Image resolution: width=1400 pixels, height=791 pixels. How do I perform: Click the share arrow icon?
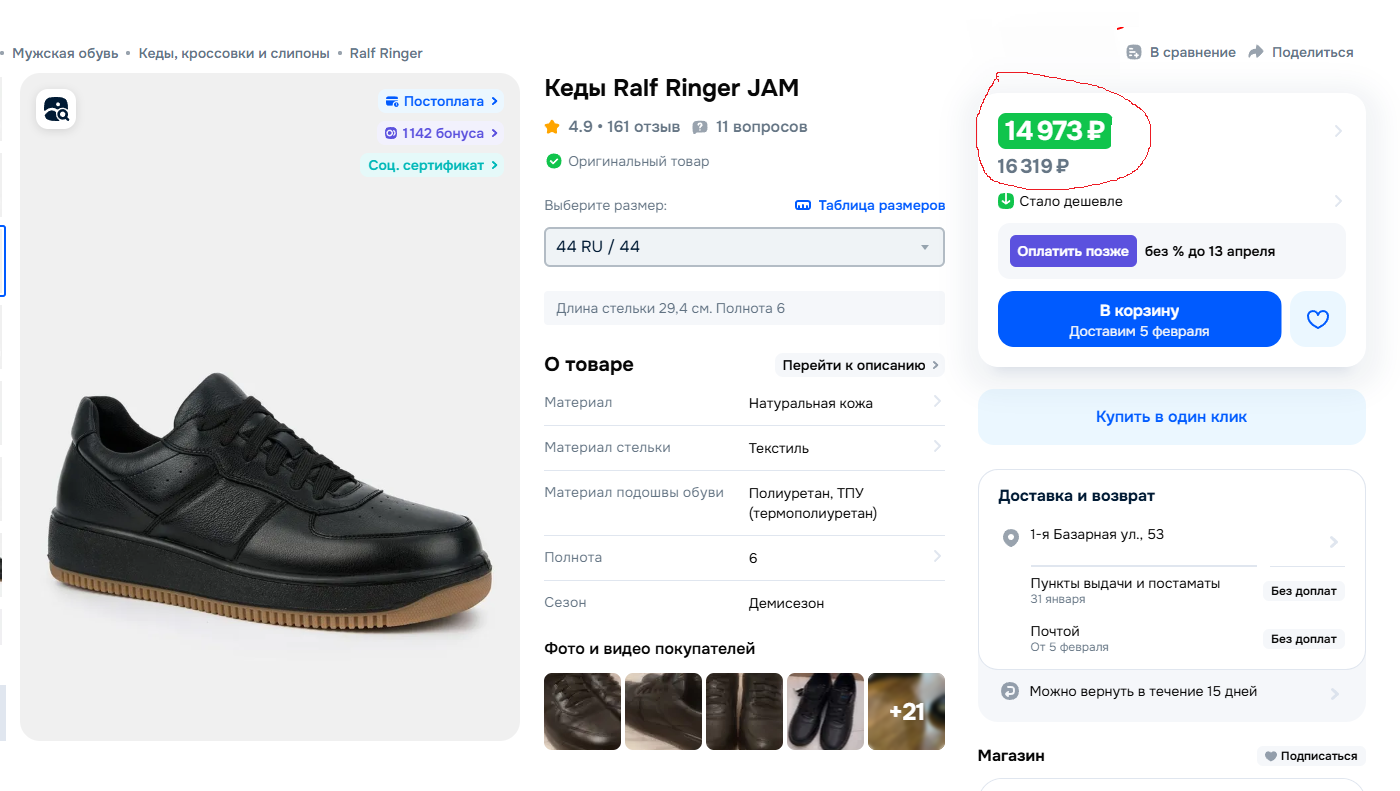pyautogui.click(x=1257, y=52)
